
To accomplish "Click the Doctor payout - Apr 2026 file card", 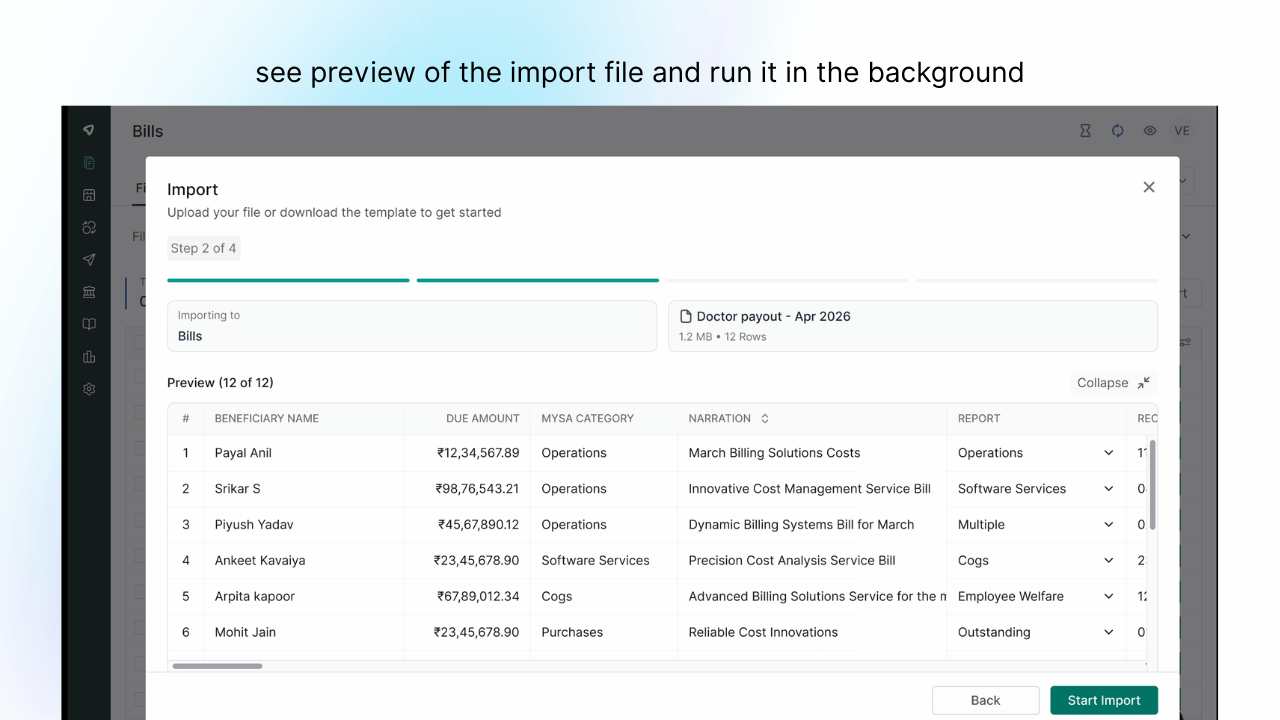I will [913, 326].
